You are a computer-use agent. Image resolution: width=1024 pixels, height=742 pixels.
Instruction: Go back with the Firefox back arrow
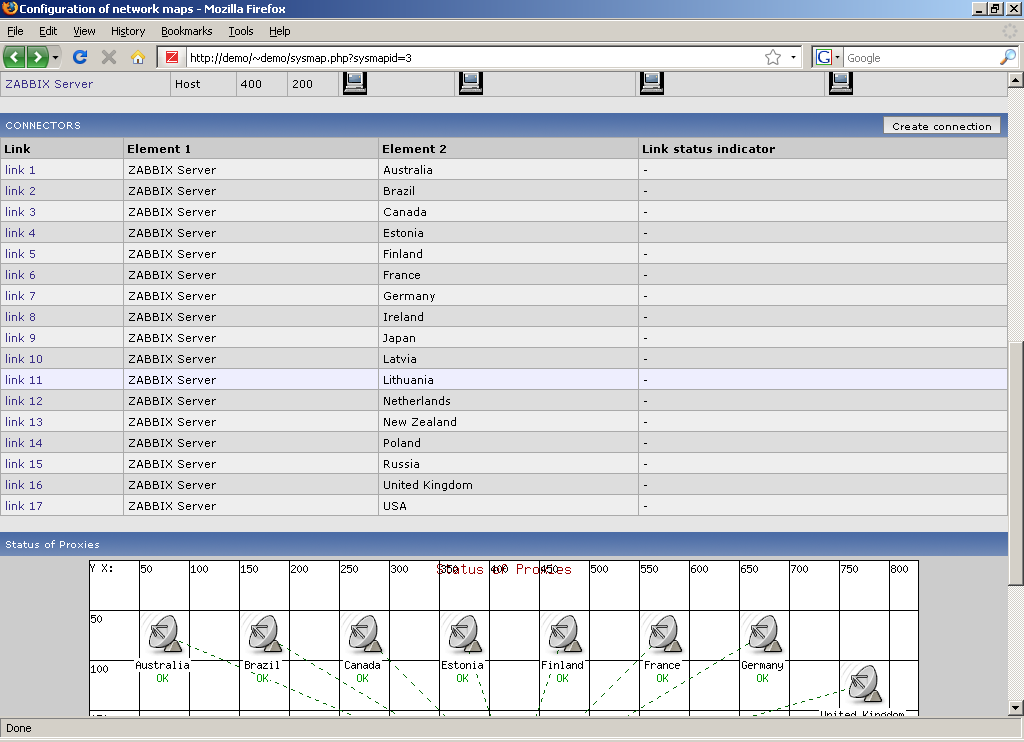(x=14, y=57)
